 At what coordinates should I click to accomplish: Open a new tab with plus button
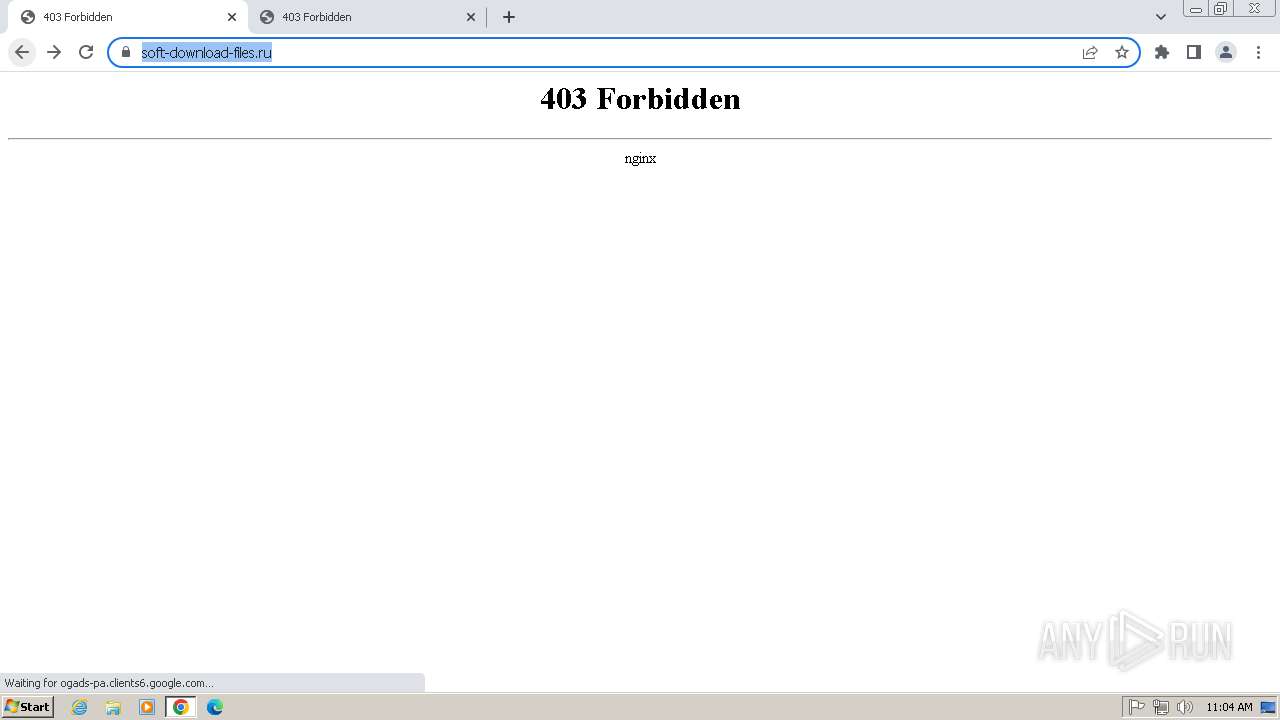[509, 17]
